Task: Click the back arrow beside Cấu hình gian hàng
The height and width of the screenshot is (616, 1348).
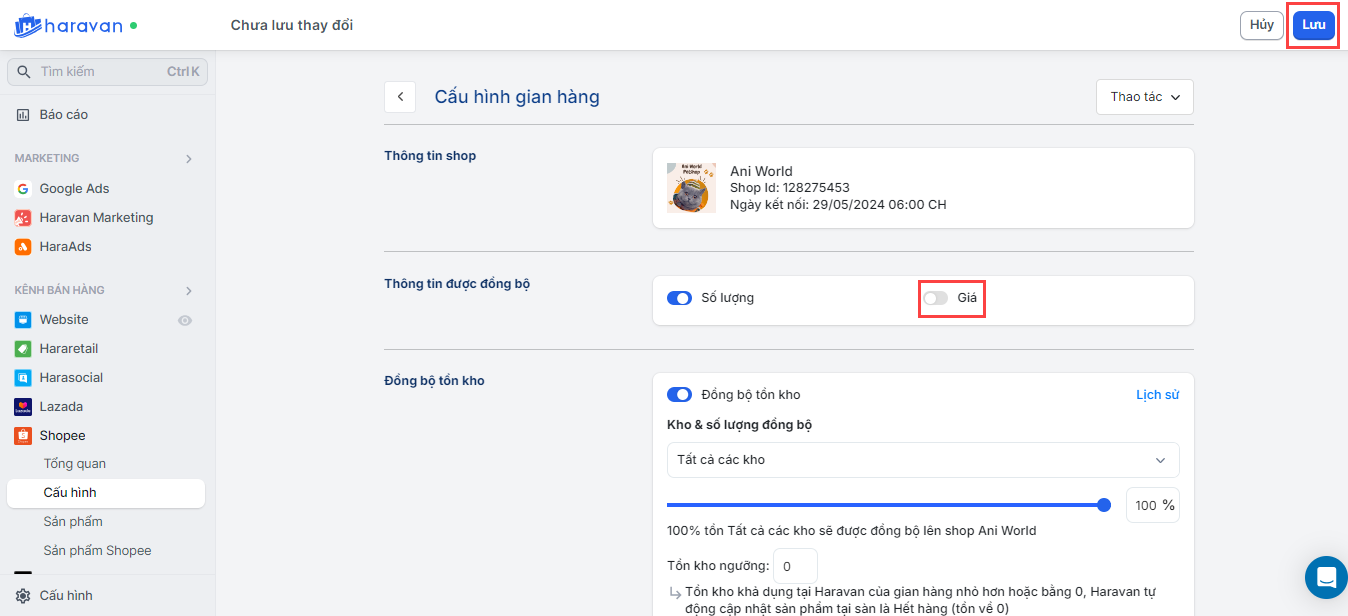Action: point(400,97)
